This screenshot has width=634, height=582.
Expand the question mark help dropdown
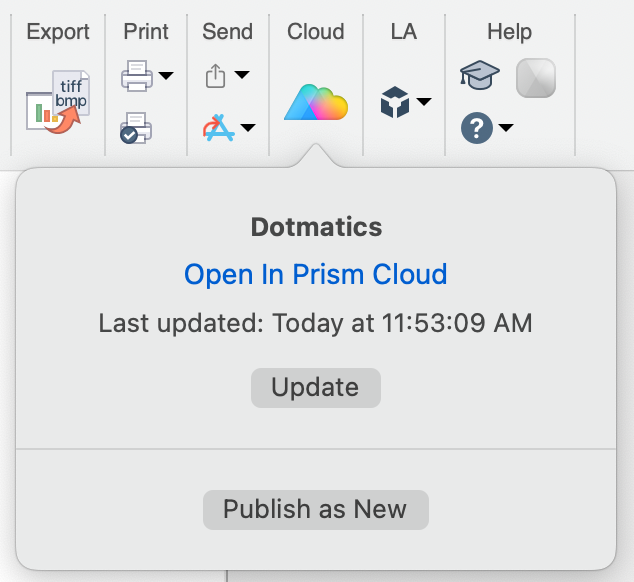(506, 128)
